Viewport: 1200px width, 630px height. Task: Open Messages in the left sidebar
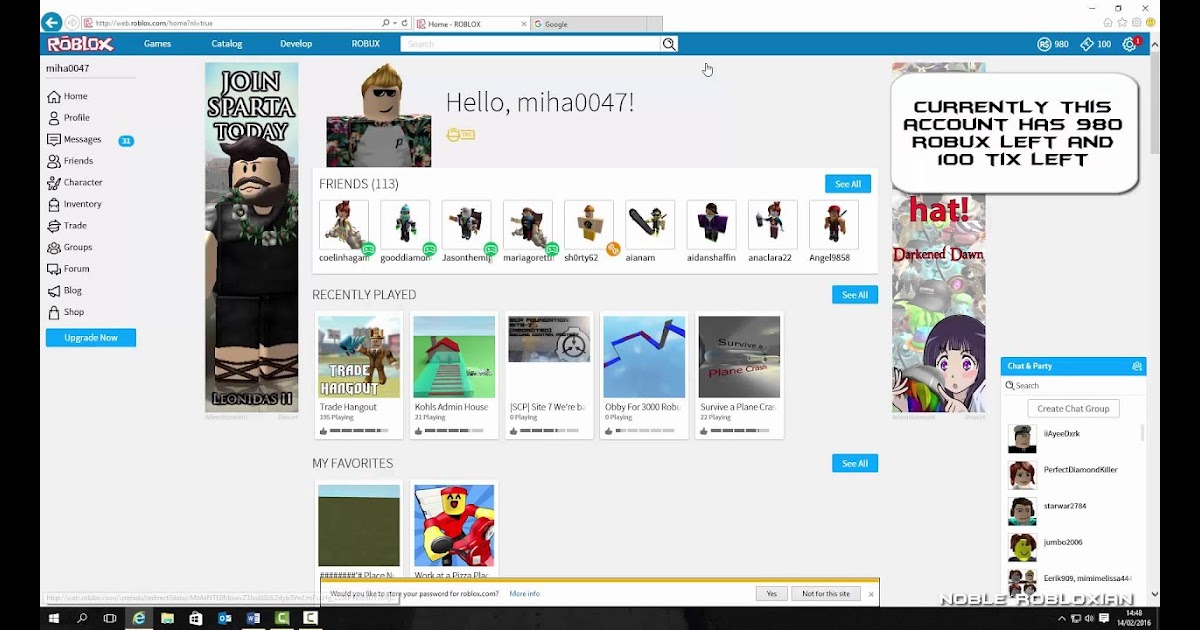tap(74, 140)
